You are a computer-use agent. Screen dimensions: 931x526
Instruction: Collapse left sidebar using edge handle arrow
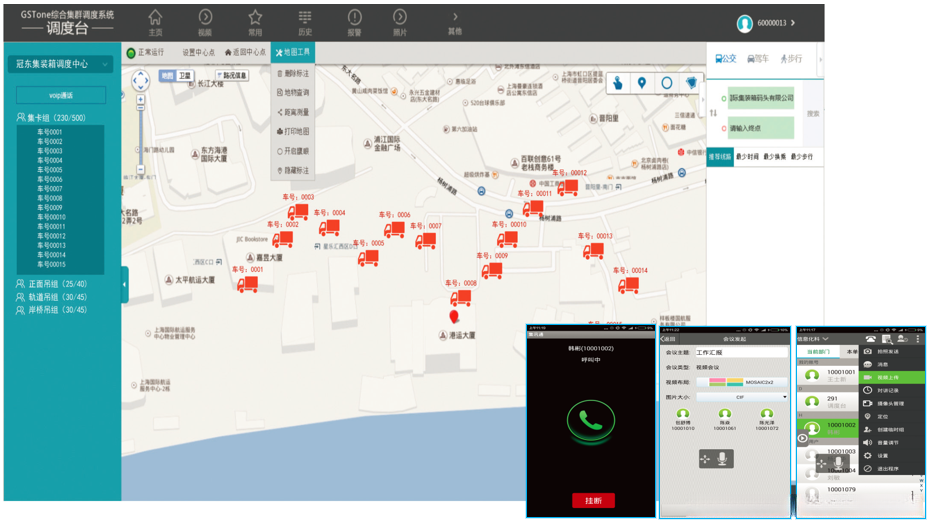point(125,284)
